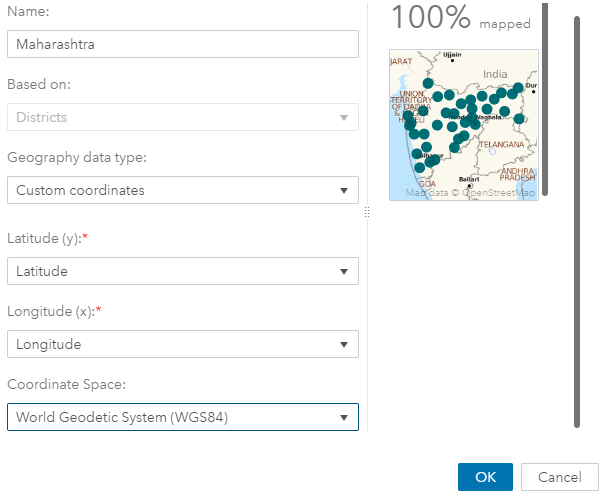Expand the World Geodetic System dropdown
The image size is (608, 500).
pyautogui.click(x=182, y=417)
